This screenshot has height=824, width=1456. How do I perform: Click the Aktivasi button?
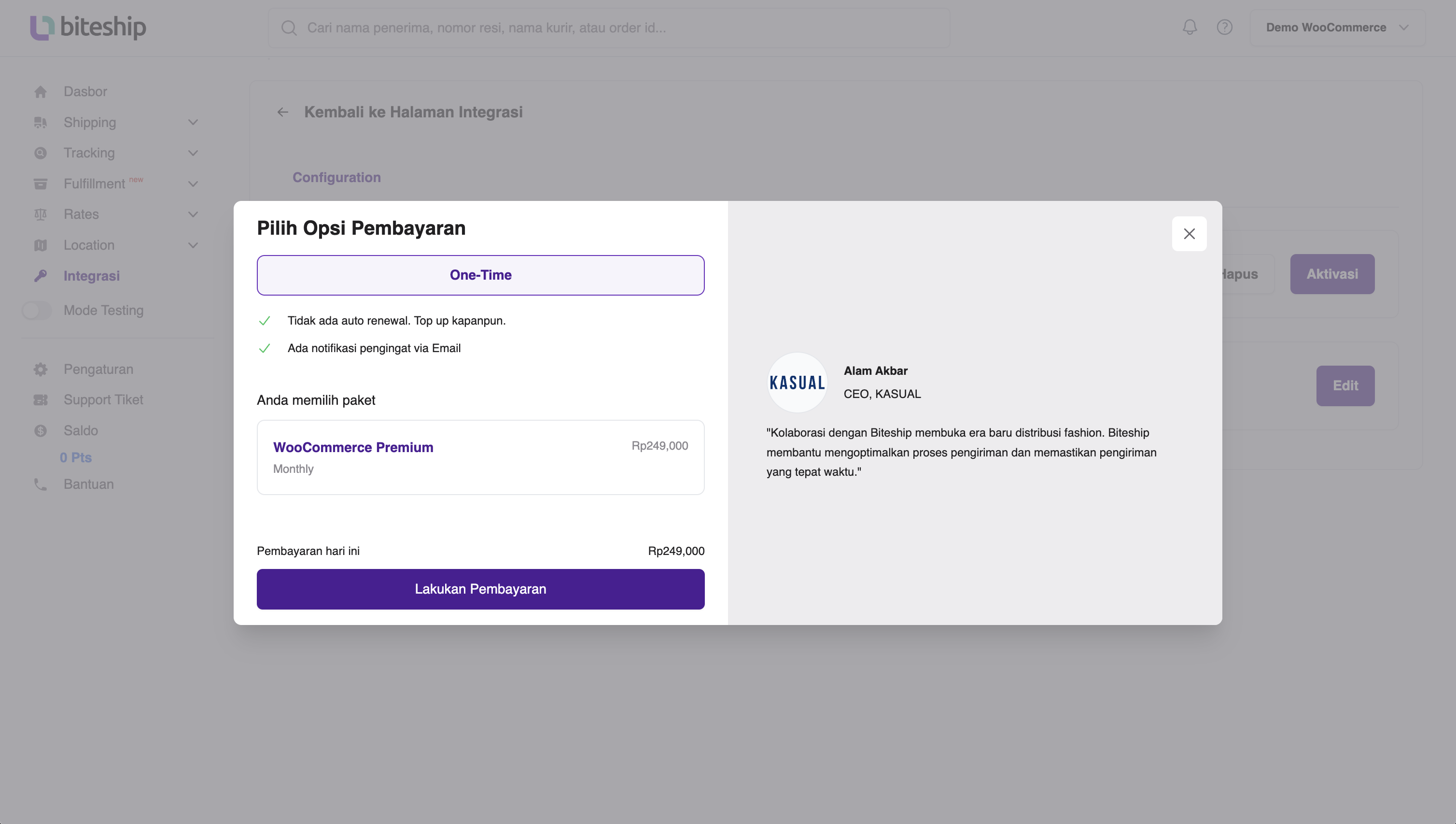pos(1331,274)
